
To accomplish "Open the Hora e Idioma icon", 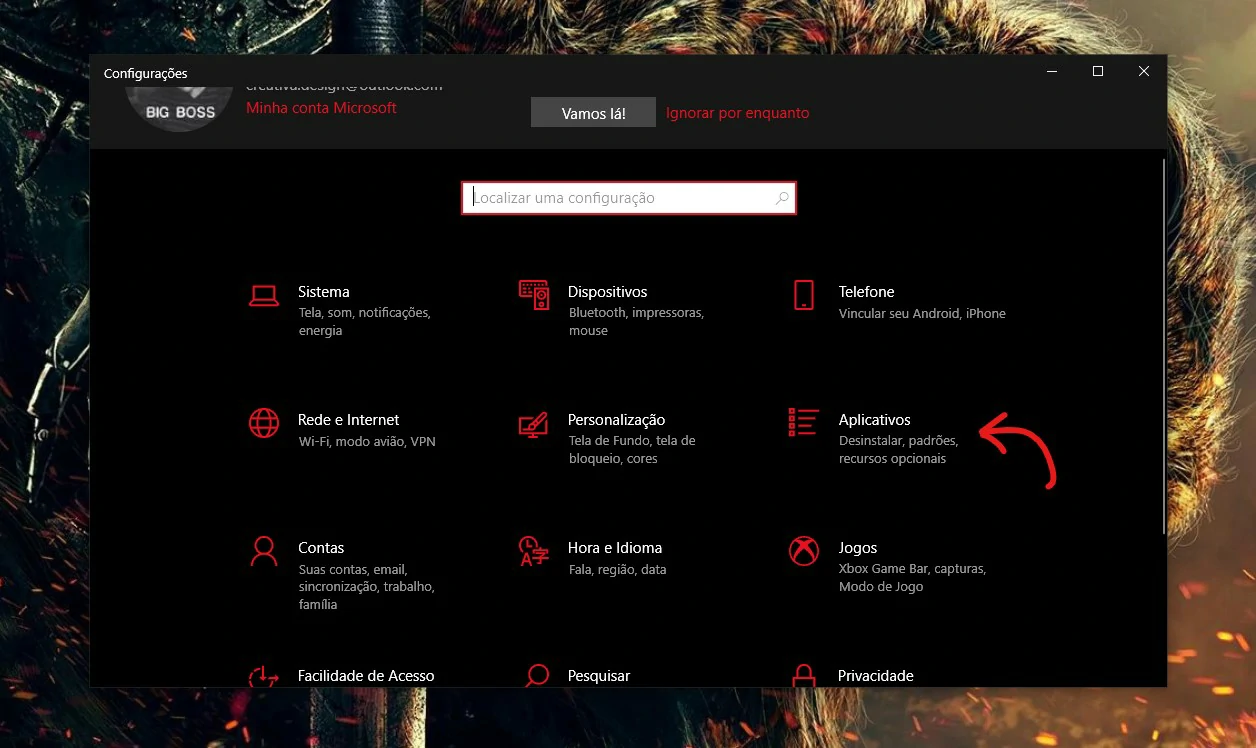I will click(x=534, y=551).
